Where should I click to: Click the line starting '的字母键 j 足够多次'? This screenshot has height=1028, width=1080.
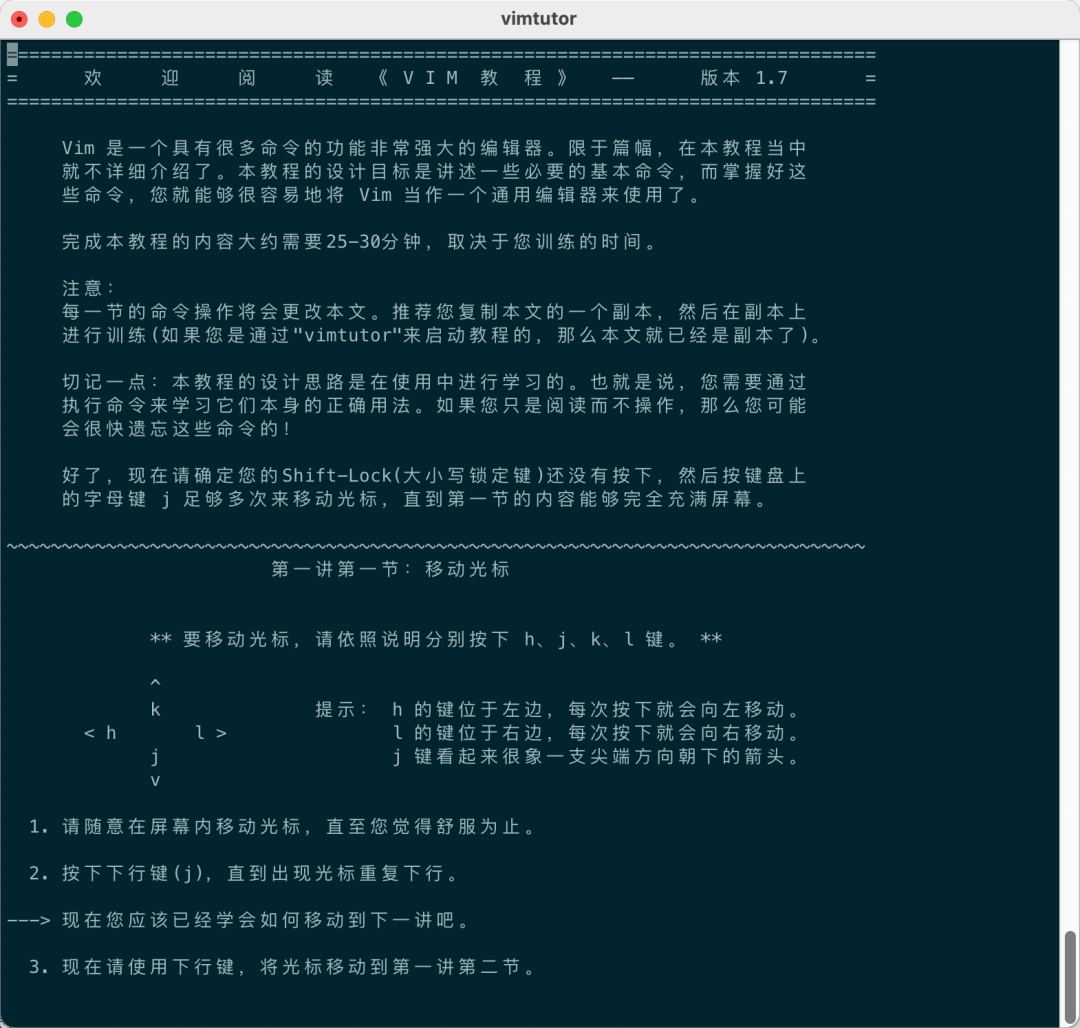coord(414,499)
